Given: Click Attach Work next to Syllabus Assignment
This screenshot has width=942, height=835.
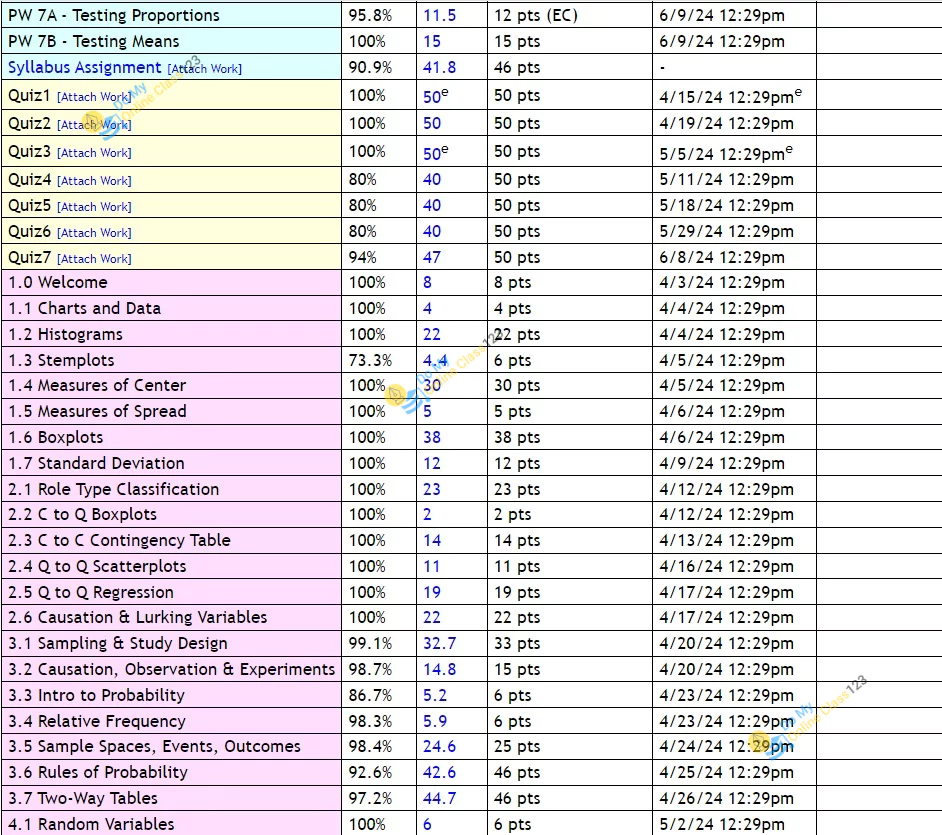Looking at the screenshot, I should click(204, 69).
